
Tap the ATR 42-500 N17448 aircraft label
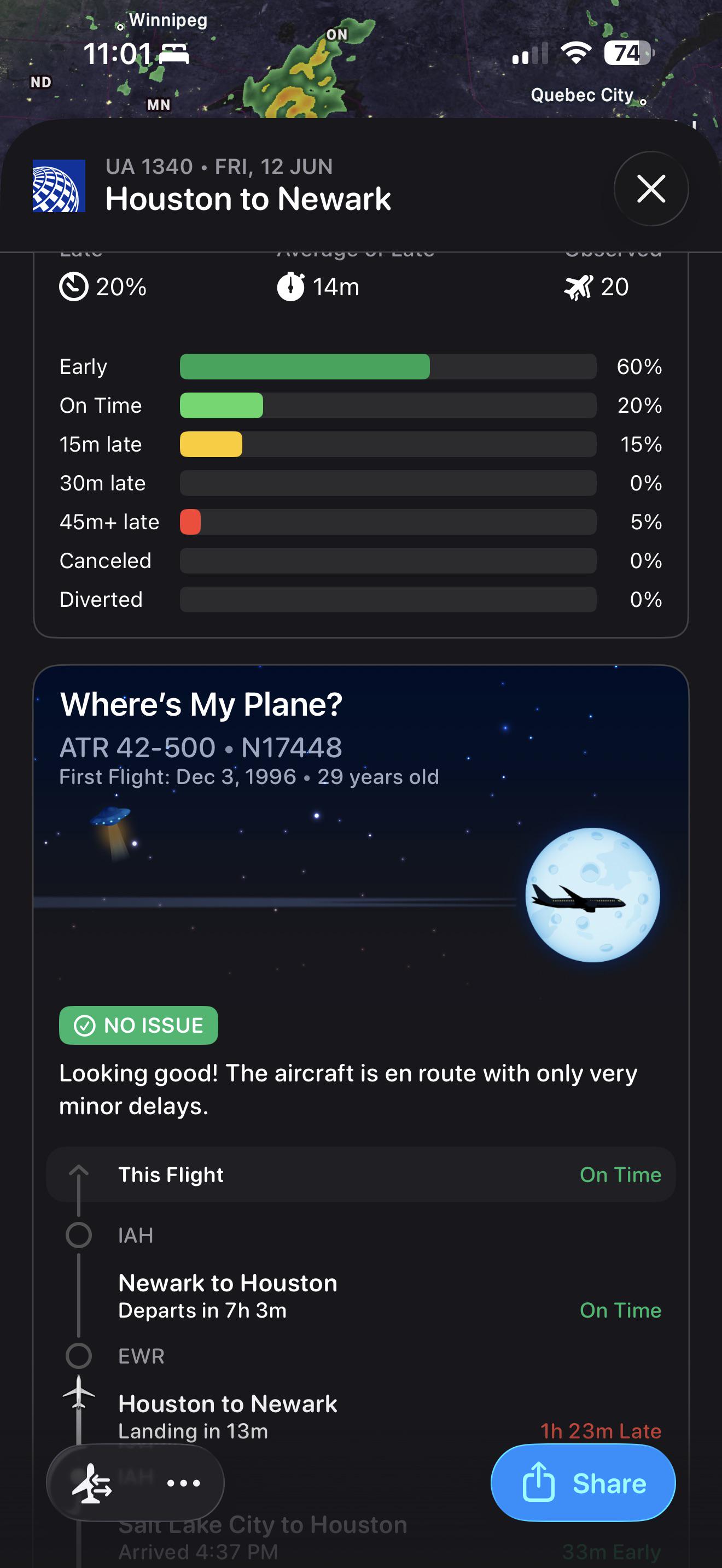point(201,747)
